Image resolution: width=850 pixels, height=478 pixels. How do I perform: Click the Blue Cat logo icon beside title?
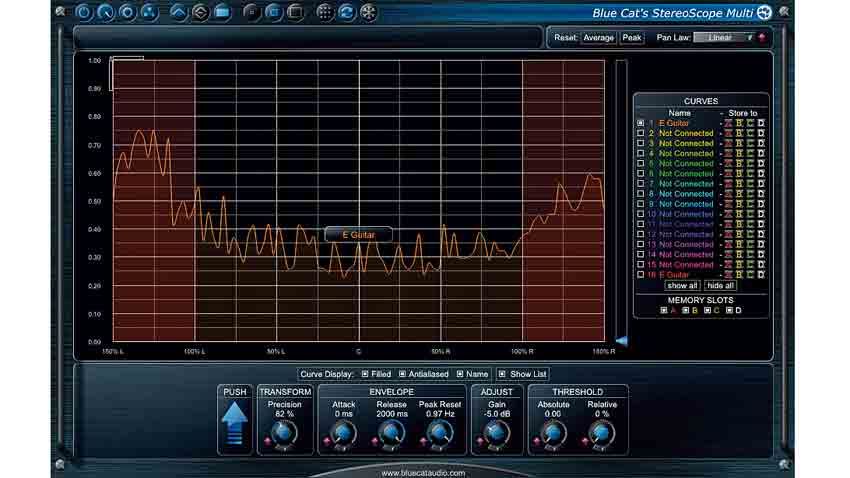[764, 12]
